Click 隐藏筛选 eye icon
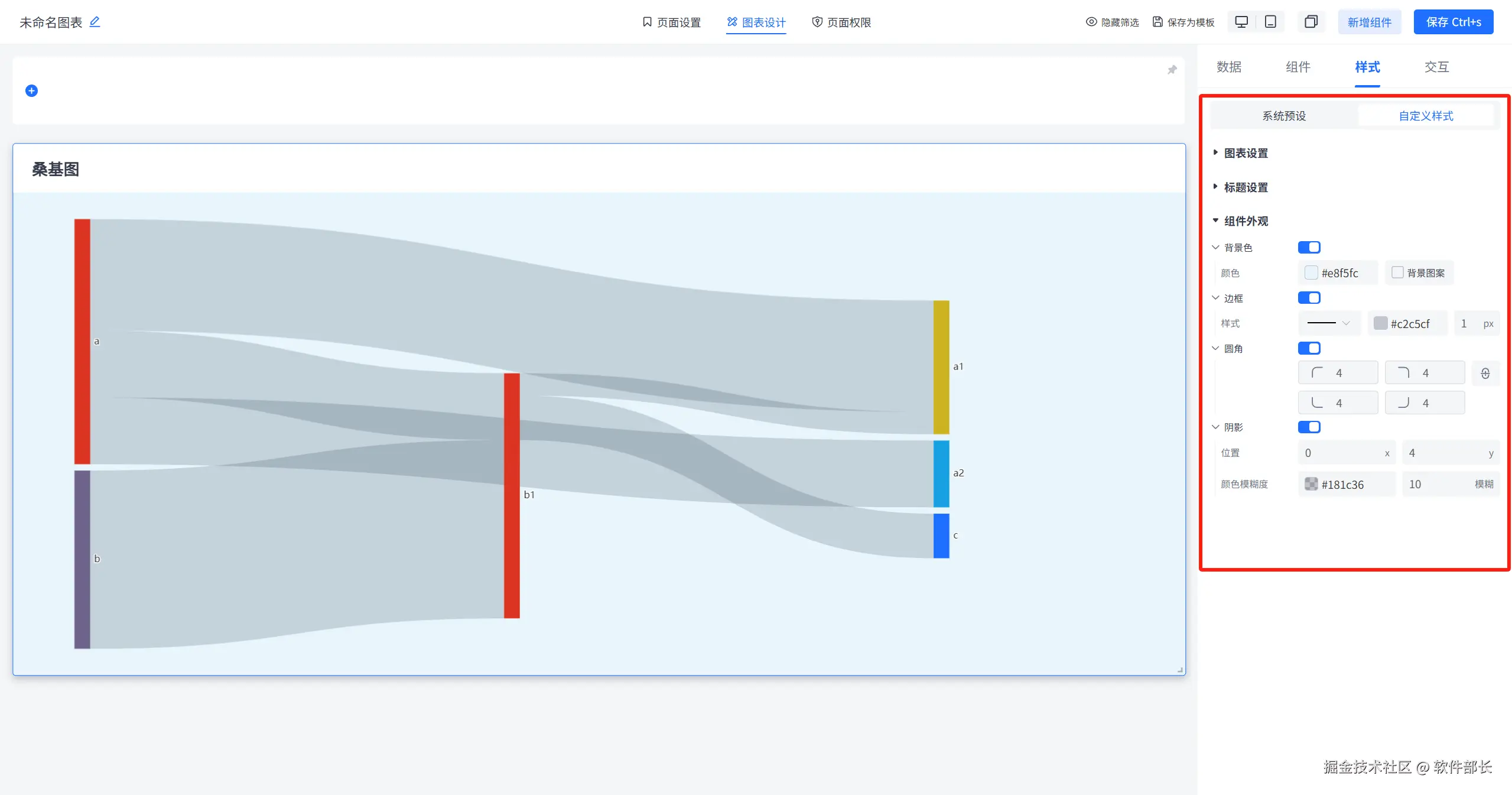The image size is (1512, 795). [1091, 22]
